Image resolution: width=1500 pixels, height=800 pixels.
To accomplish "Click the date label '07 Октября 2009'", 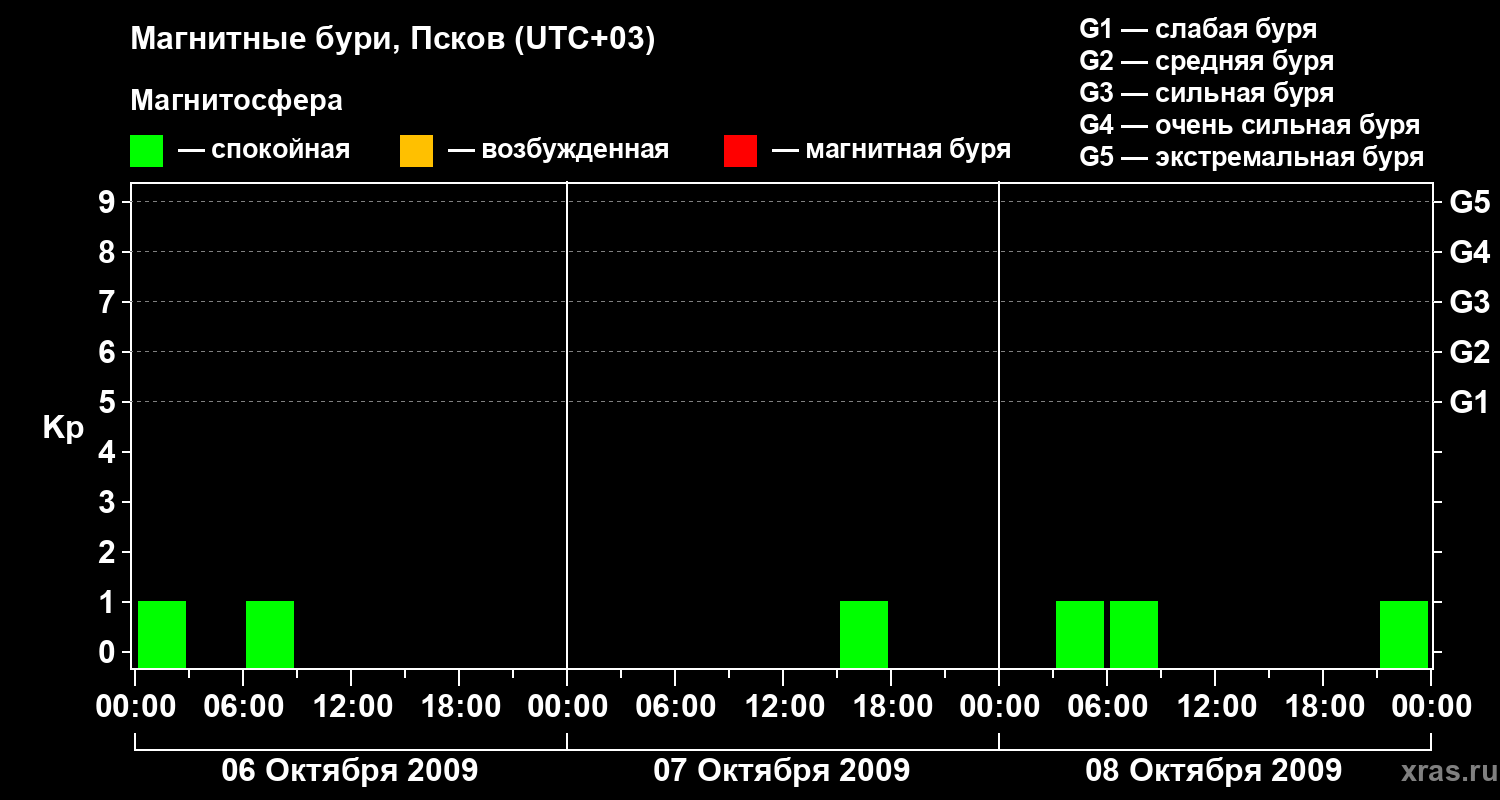I will pos(782,771).
